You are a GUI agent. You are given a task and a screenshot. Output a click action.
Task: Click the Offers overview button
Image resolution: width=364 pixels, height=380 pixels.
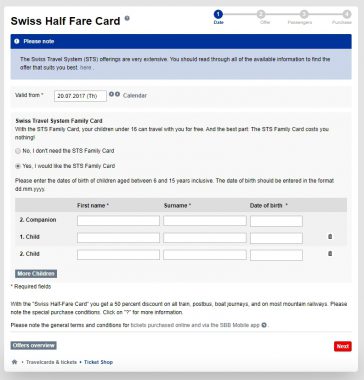(33, 345)
